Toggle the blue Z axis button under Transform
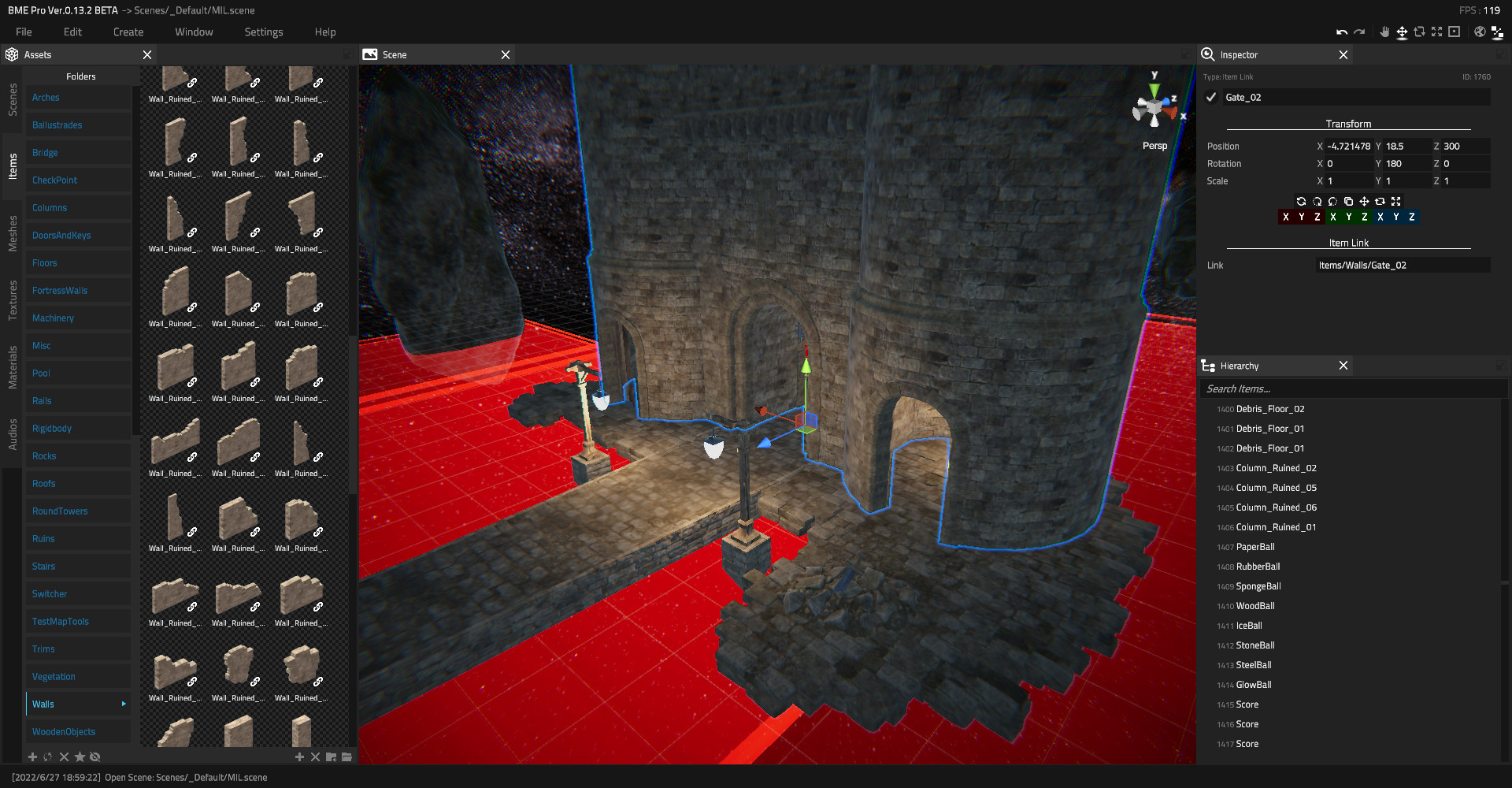This screenshot has width=1512, height=788. click(x=1412, y=217)
